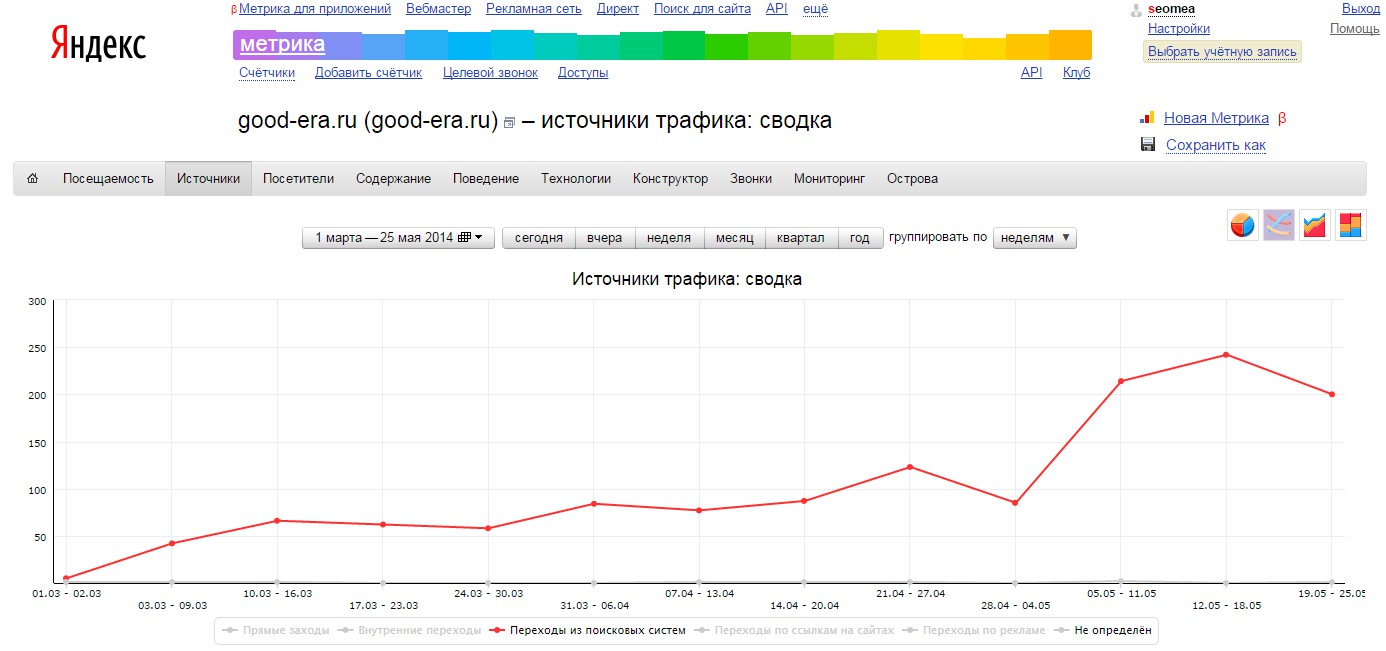
Task: Open the site link icon after good-era.ru
Action: coord(509,123)
